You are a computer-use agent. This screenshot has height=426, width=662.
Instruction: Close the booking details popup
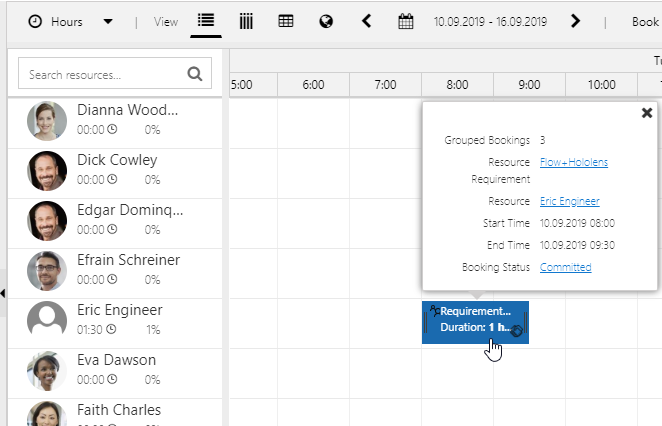(647, 113)
